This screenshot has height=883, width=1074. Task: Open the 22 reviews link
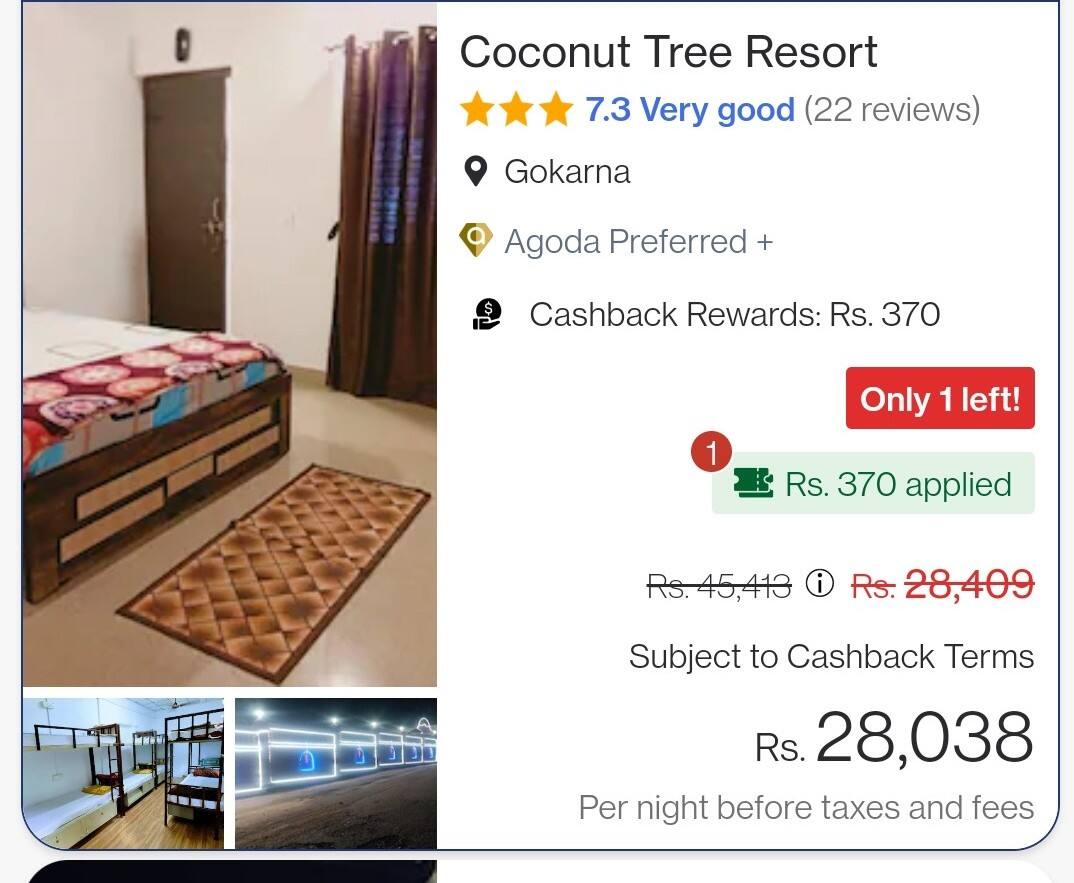(x=892, y=110)
